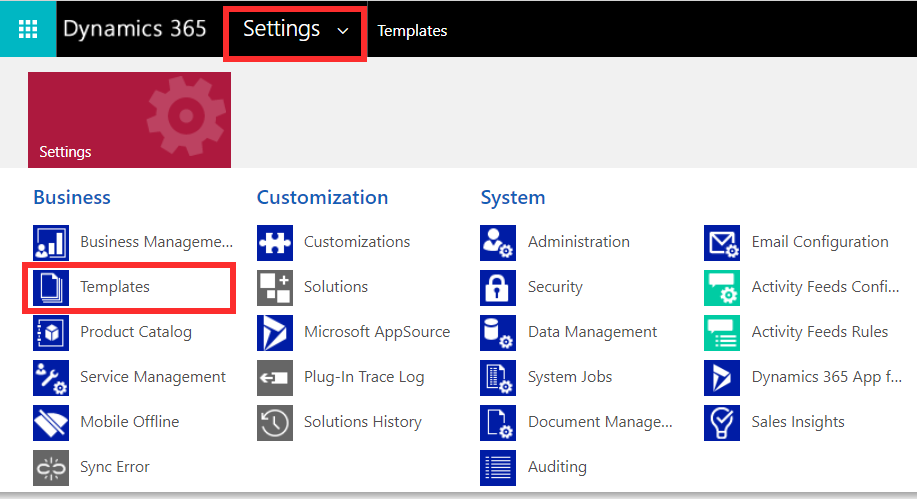Open Data Management link text
Viewport: 917px width, 501px height.
(592, 331)
